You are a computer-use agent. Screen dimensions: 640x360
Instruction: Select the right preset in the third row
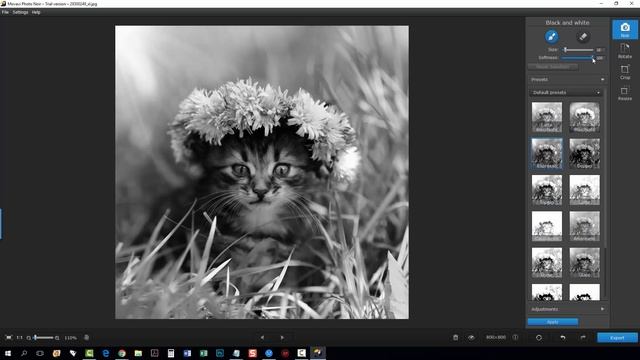[x=584, y=190]
